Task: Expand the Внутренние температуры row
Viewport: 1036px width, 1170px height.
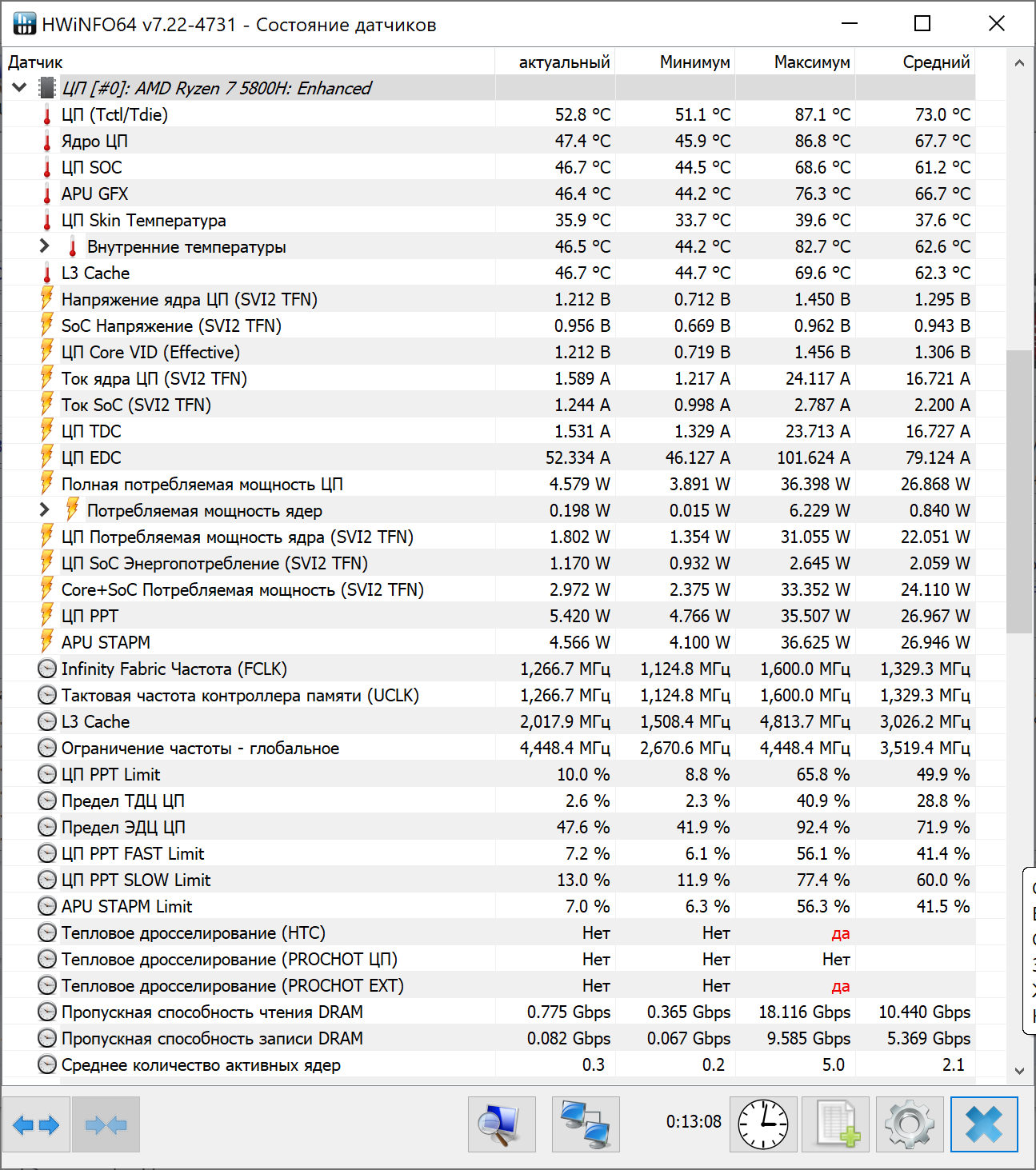Action: coord(45,246)
